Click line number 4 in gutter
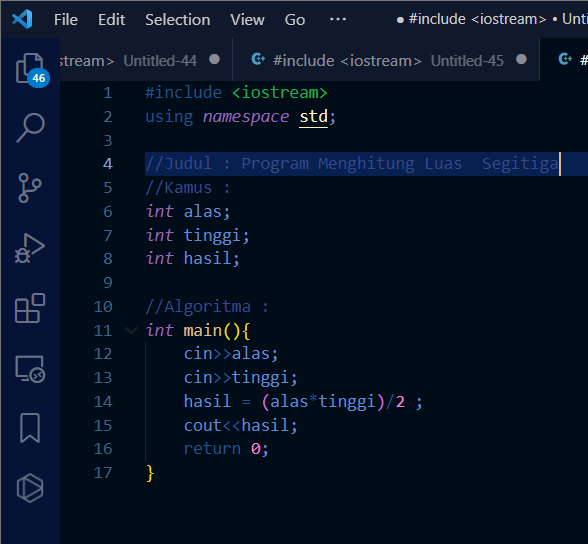Image resolution: width=588 pixels, height=544 pixels. coord(108,163)
